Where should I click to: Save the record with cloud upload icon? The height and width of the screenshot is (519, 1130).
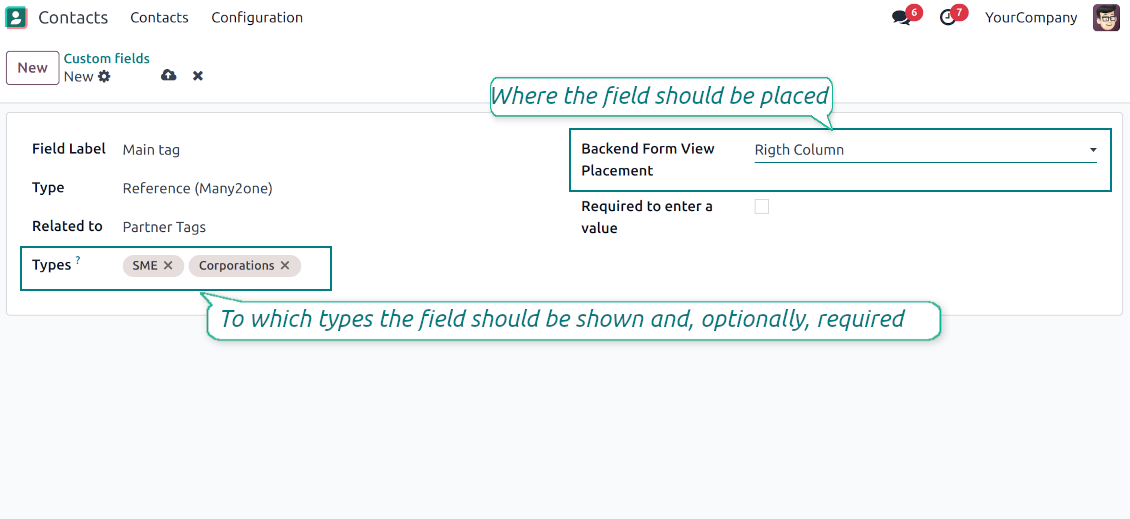169,76
